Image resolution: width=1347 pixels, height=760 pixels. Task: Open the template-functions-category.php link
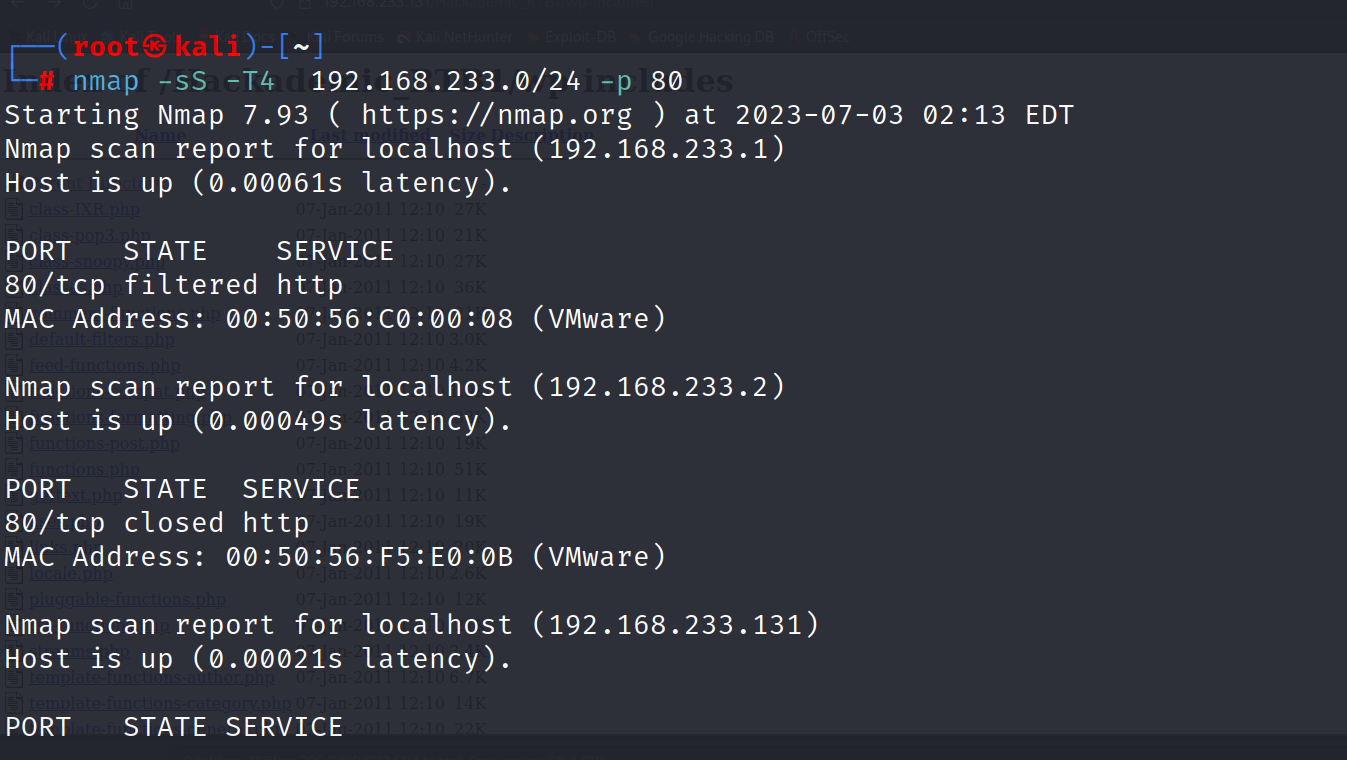[x=160, y=703]
